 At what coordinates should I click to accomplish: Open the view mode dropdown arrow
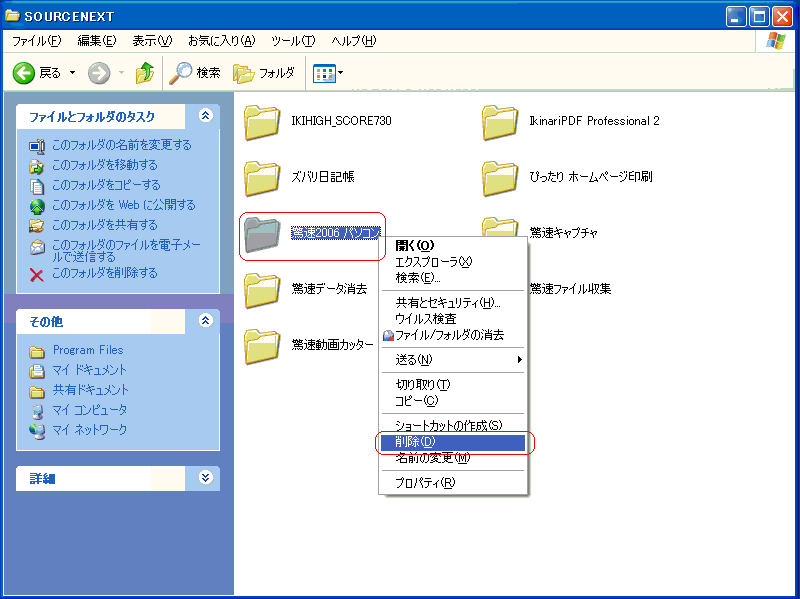(x=340, y=73)
